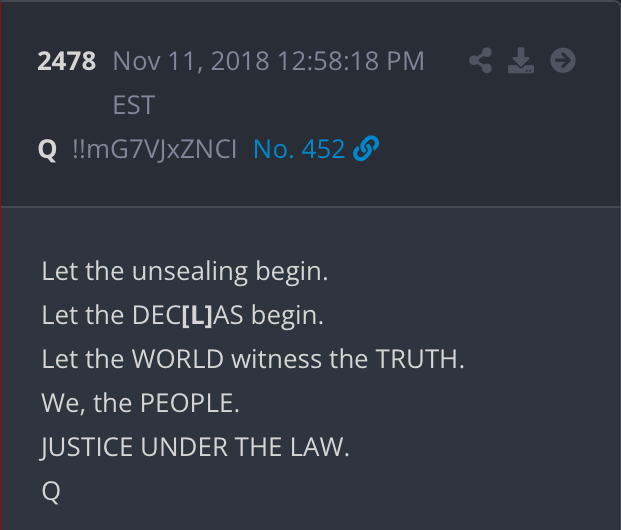Select the tripcode !!mG7VJxZNCI

154,149
